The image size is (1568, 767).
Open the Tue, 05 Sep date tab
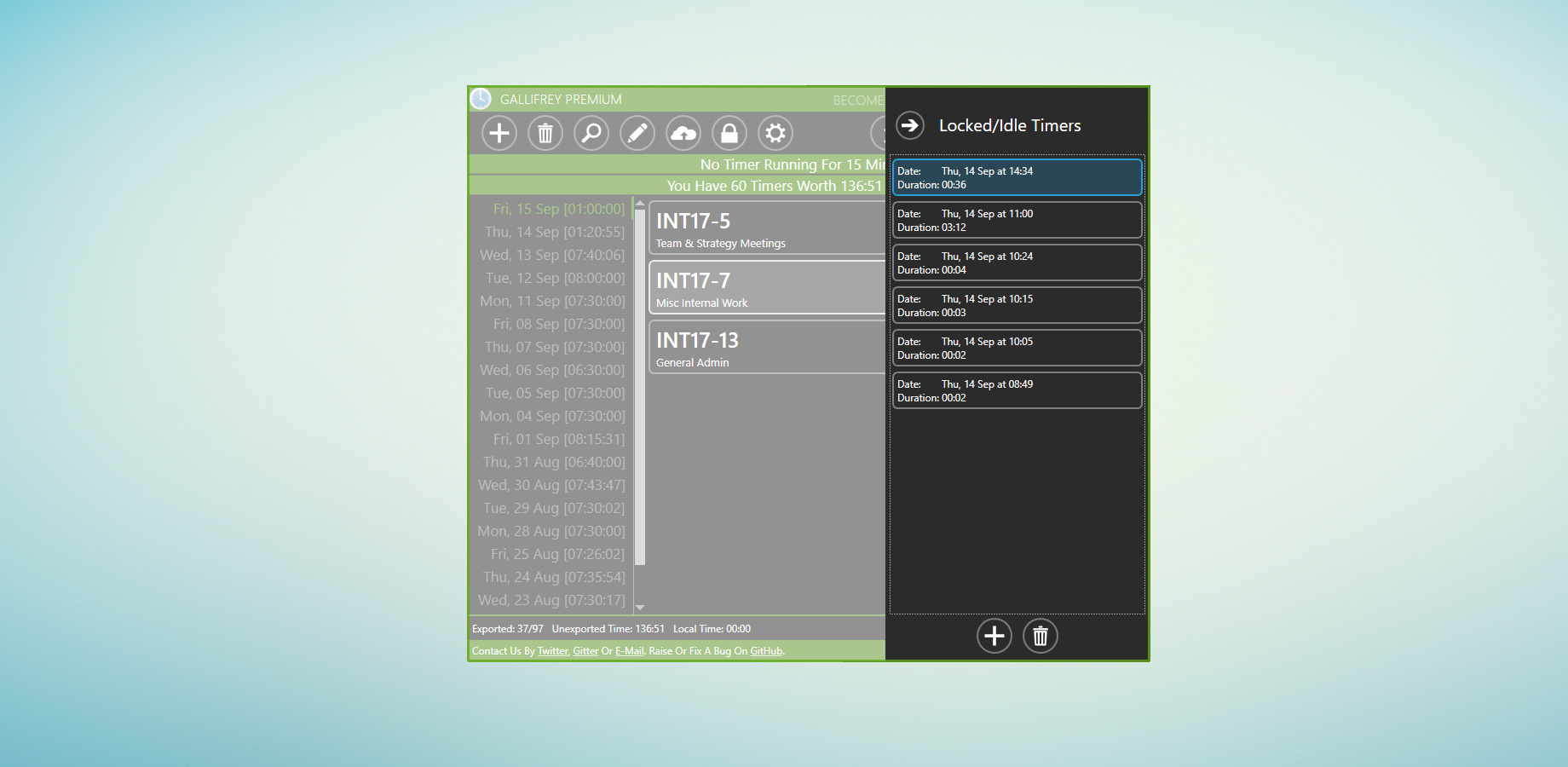pos(555,393)
